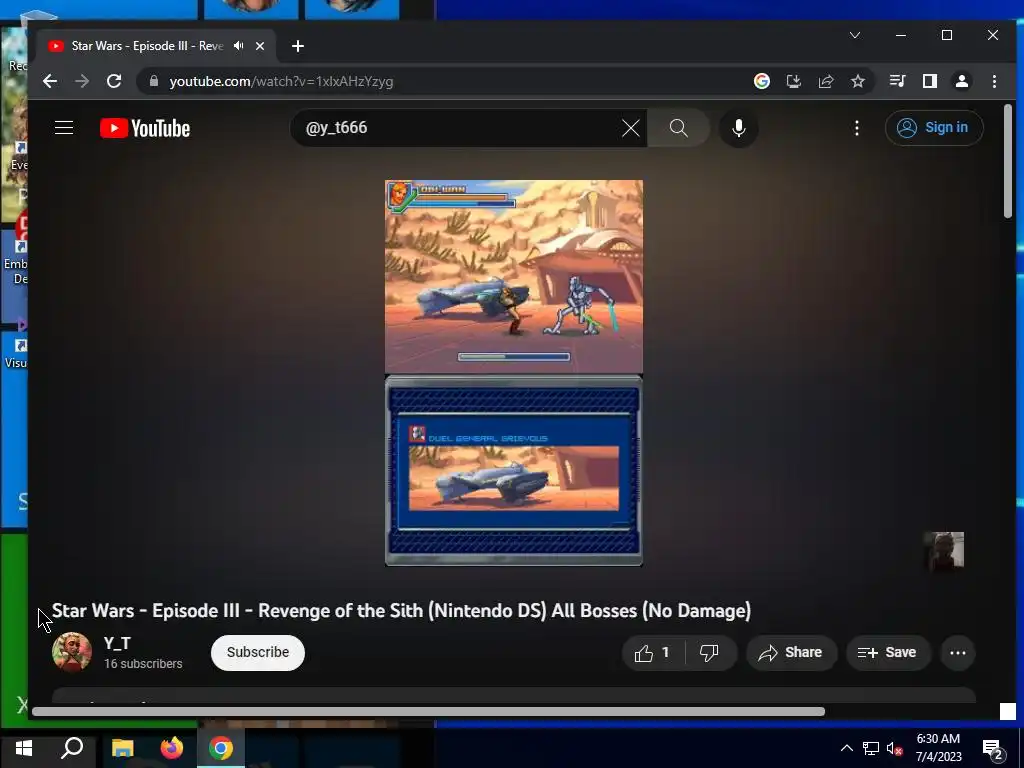Open YouTube settings three-dot menu
This screenshot has width=1024, height=768.
point(857,128)
